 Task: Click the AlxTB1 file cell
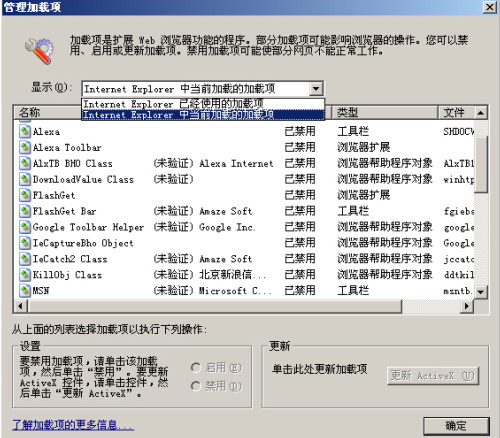pos(459,163)
